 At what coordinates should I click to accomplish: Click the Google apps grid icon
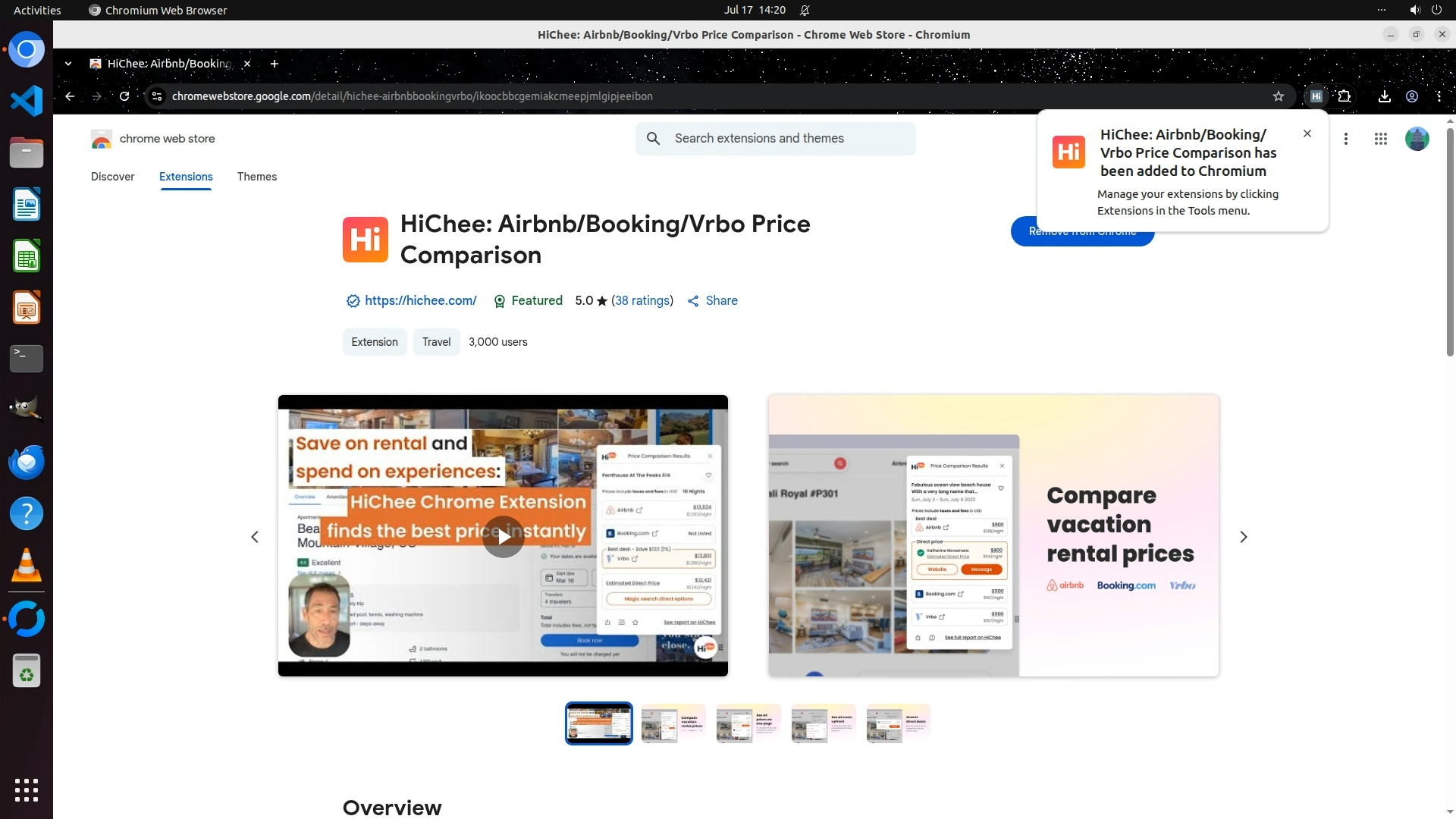point(1380,139)
